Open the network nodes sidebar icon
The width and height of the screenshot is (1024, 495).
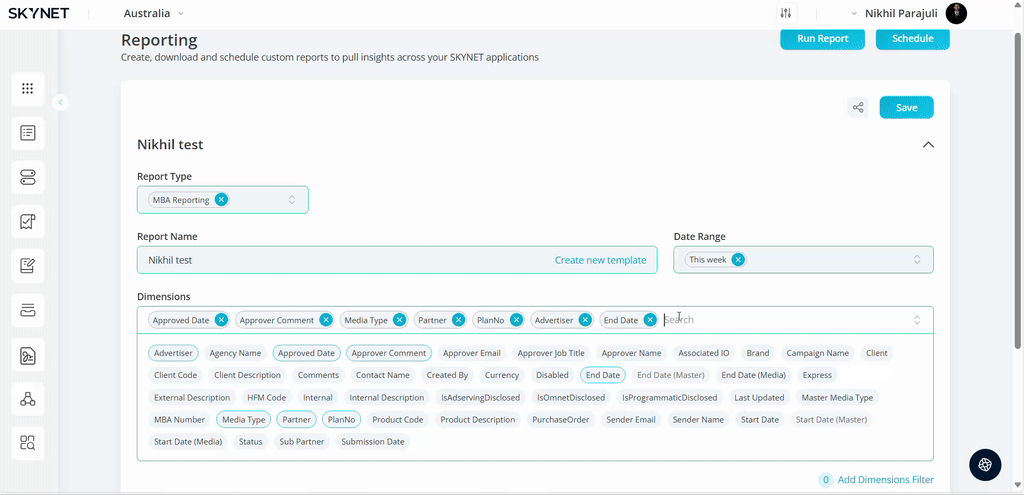click(27, 399)
